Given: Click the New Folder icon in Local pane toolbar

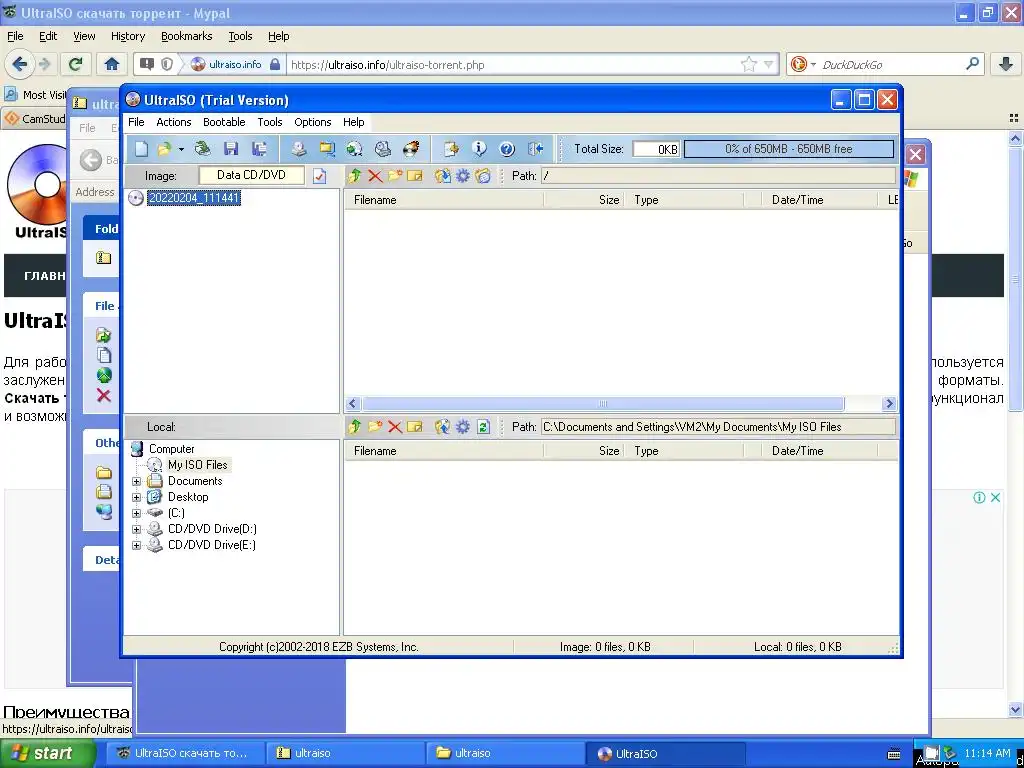Looking at the screenshot, I should [375, 426].
